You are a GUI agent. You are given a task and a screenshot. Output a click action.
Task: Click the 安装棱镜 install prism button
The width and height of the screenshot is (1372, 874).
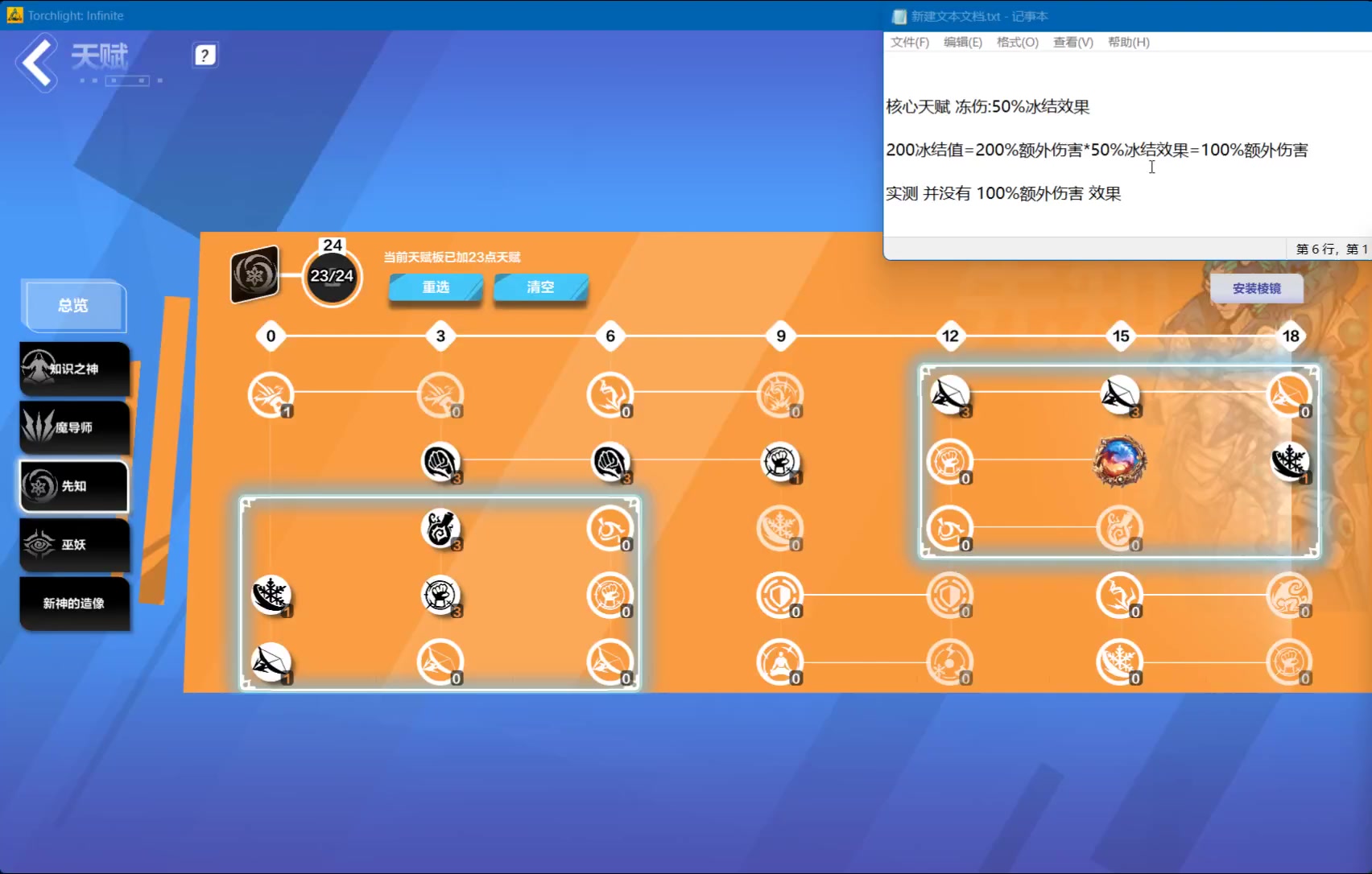tap(1256, 288)
